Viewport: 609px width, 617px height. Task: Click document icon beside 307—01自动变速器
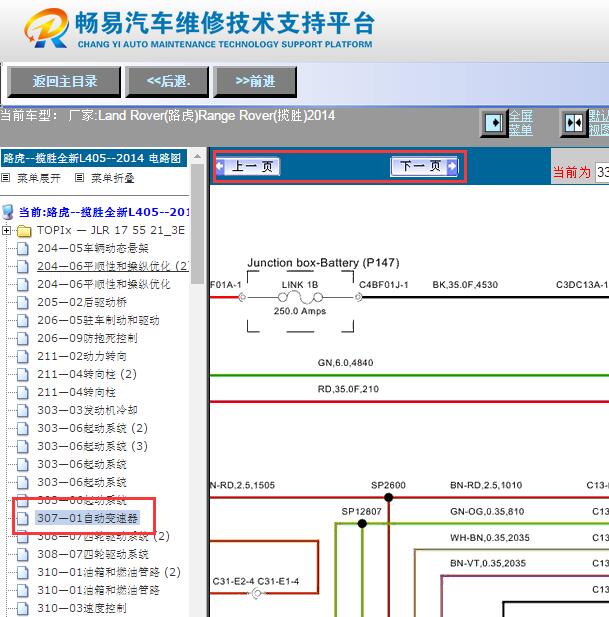23,519
